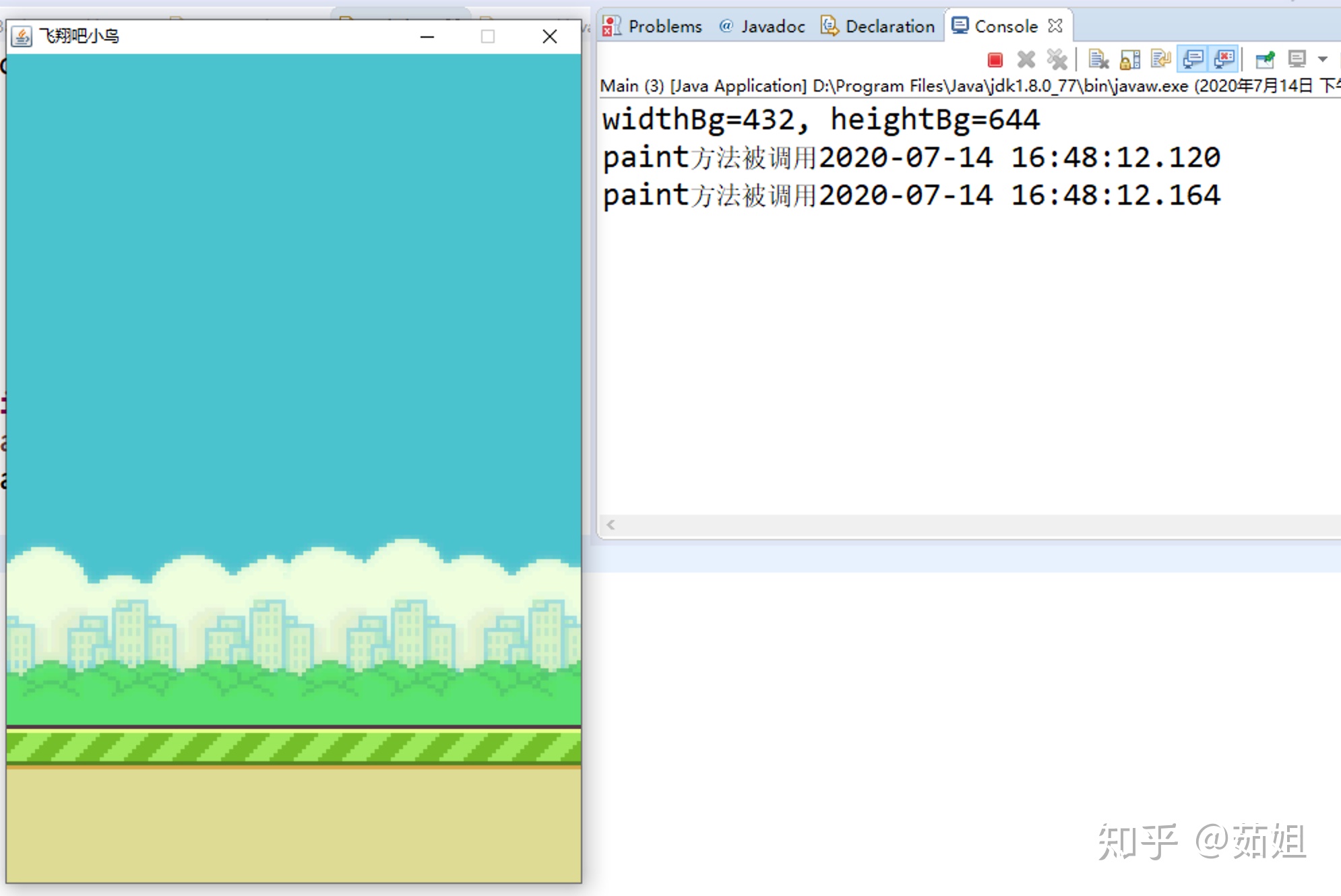Screen dimensions: 1341x896
Task: Click console horizontal scrollbar left arrow
Action: pyautogui.click(x=611, y=525)
